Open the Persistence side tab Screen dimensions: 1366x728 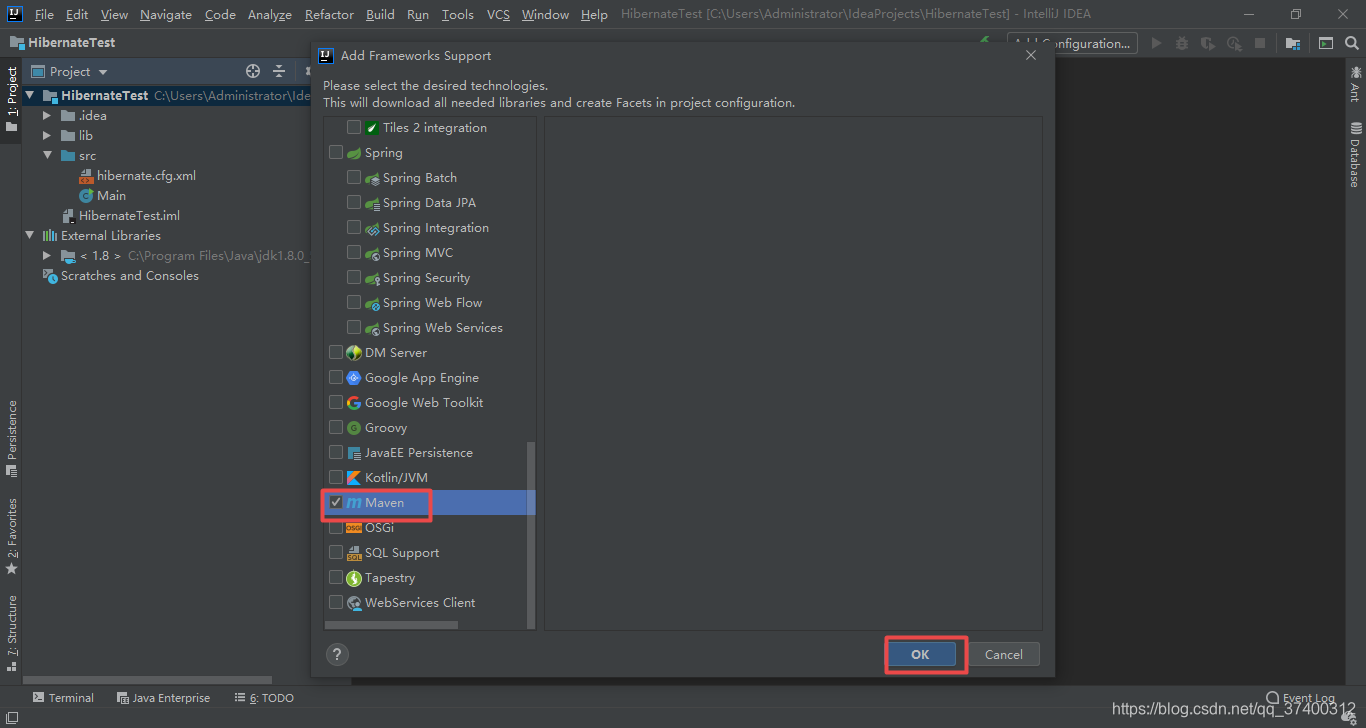click(x=12, y=438)
